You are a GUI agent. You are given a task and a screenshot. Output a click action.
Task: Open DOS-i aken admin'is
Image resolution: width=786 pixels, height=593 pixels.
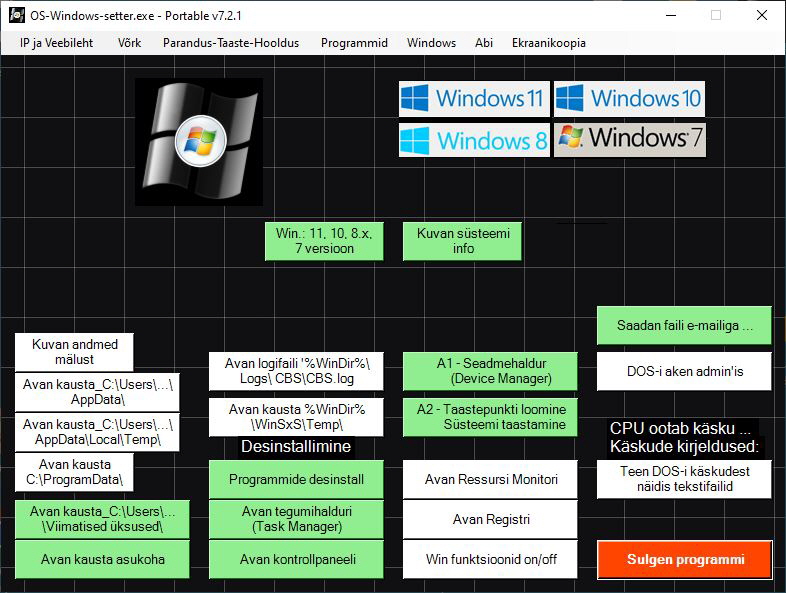pos(684,371)
